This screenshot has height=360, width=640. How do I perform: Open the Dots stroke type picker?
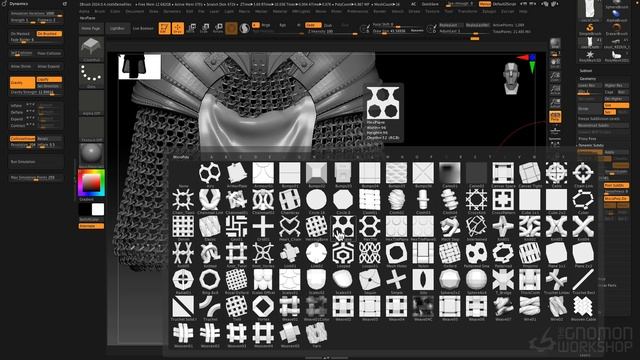(91, 76)
